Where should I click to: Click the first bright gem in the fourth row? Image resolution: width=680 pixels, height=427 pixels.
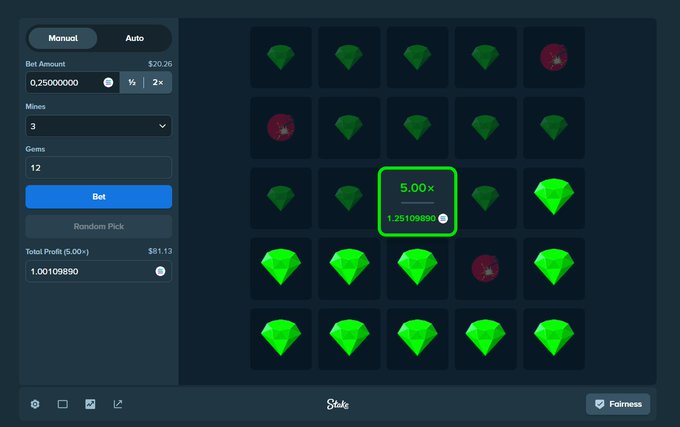(281, 268)
